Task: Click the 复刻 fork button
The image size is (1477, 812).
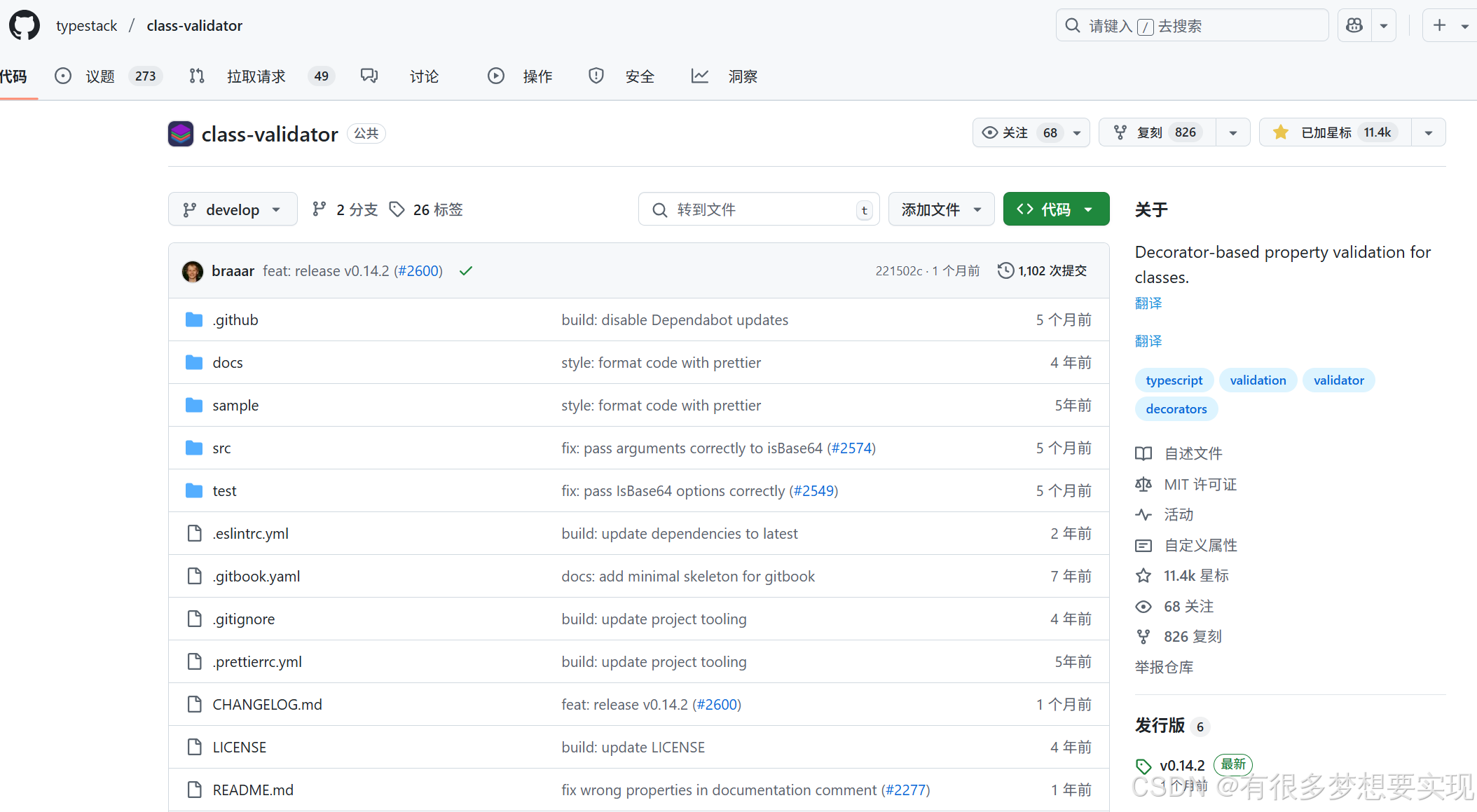Action: click(x=1157, y=132)
